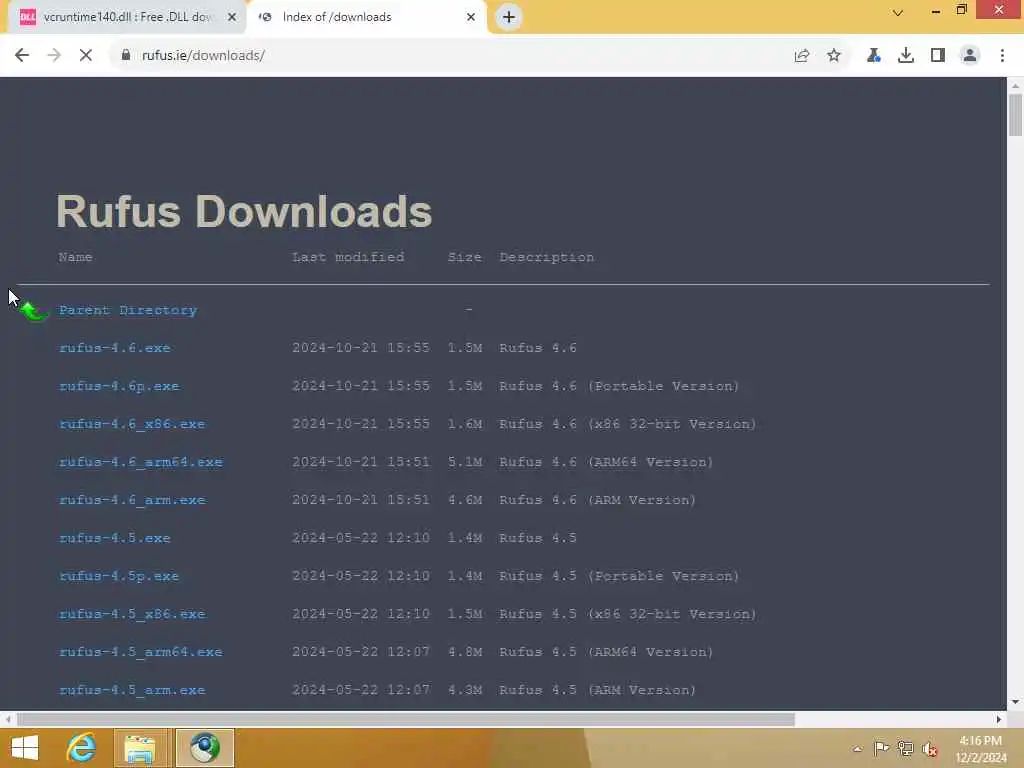The image size is (1024, 768).
Task: Open File Explorer from taskbar
Action: point(140,748)
